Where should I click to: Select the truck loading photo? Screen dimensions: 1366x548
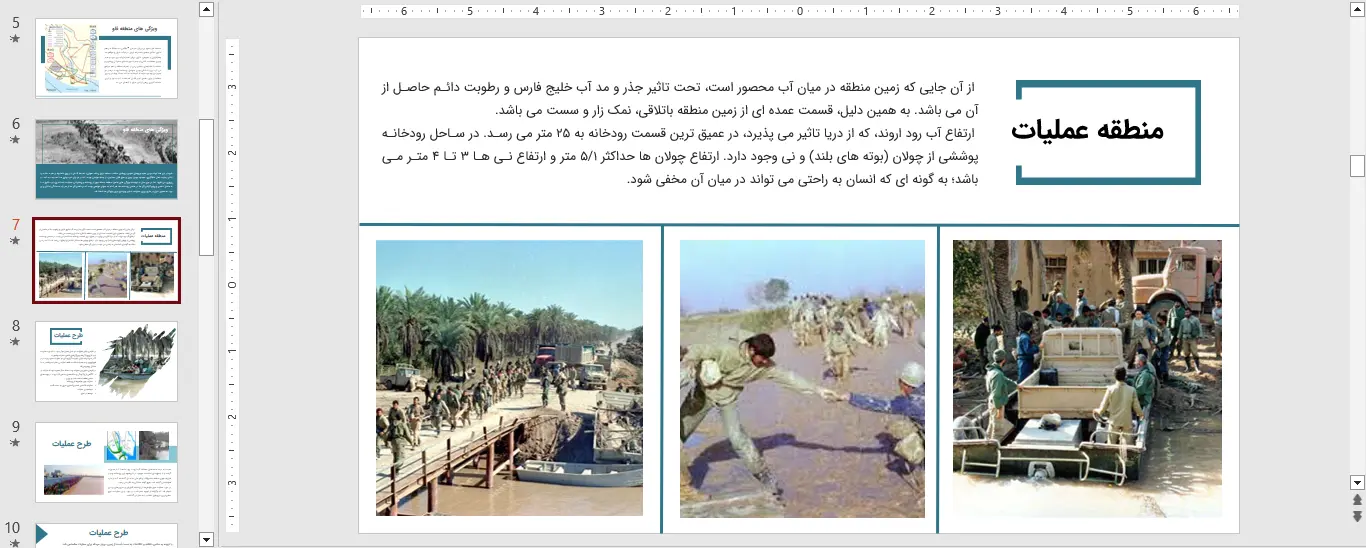point(1087,378)
